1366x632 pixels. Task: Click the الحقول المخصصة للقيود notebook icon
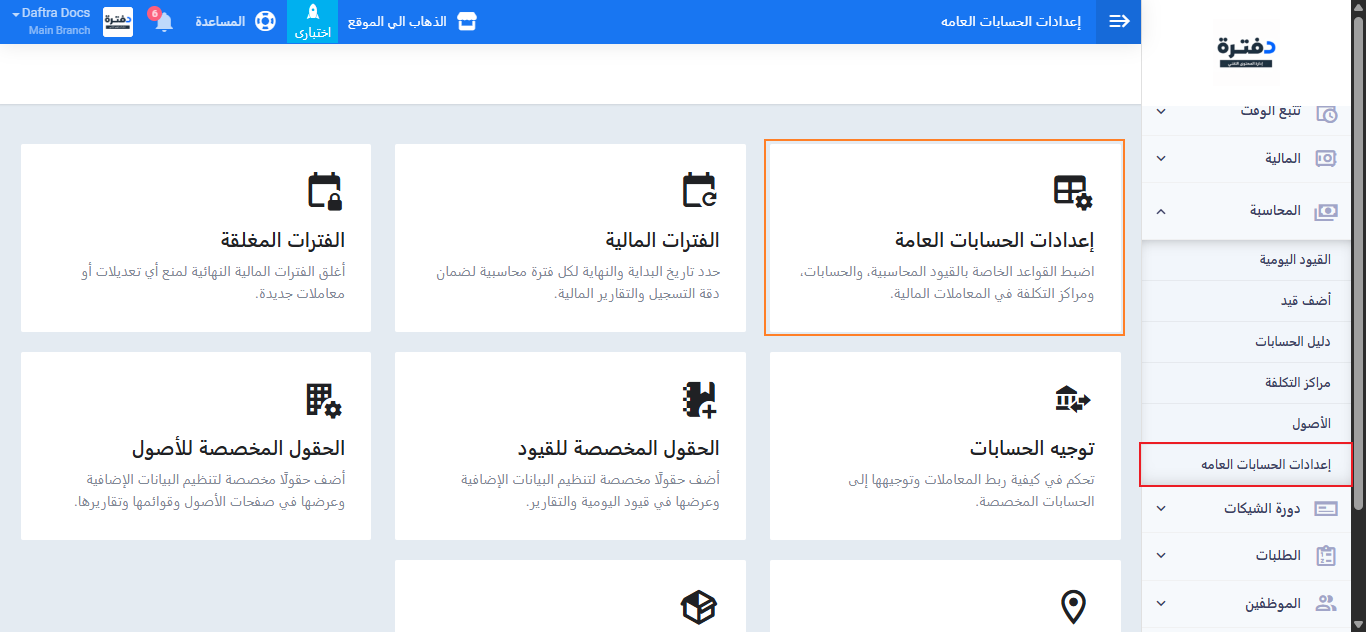coord(699,400)
